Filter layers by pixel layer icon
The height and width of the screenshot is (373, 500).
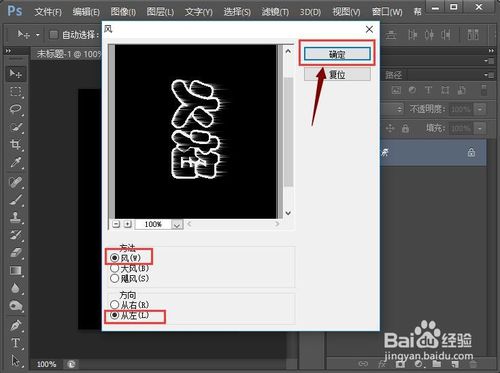pyautogui.click(x=396, y=90)
